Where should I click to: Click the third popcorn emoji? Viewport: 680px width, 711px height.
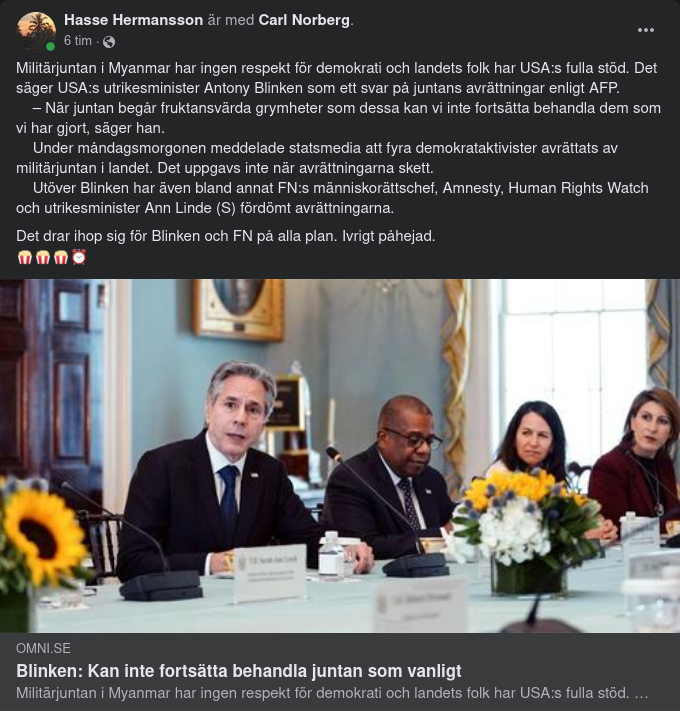point(61,258)
